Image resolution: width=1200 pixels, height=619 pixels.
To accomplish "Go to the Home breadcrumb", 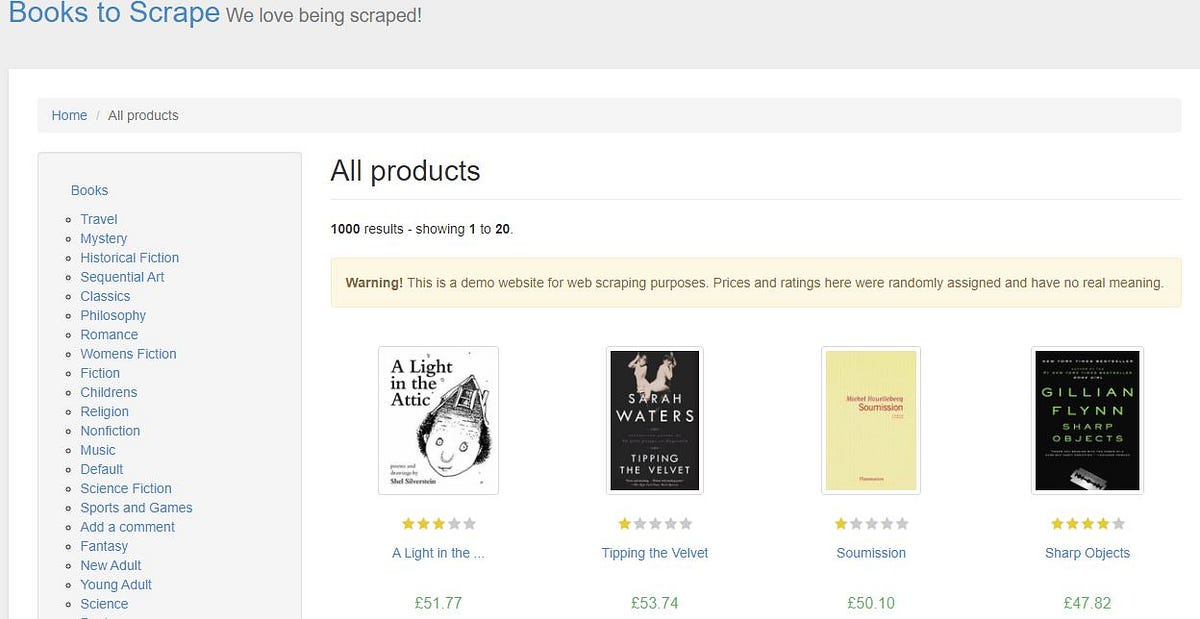I will coord(69,115).
